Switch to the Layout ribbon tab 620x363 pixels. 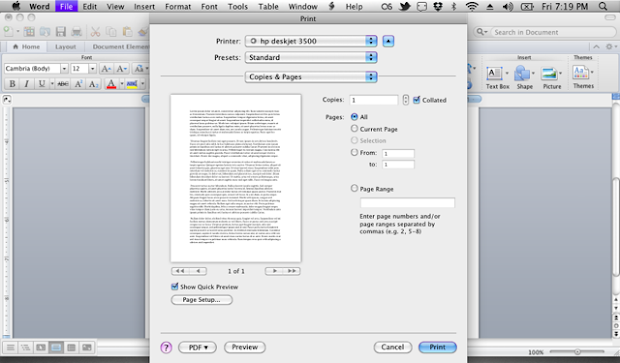pyautogui.click(x=65, y=47)
